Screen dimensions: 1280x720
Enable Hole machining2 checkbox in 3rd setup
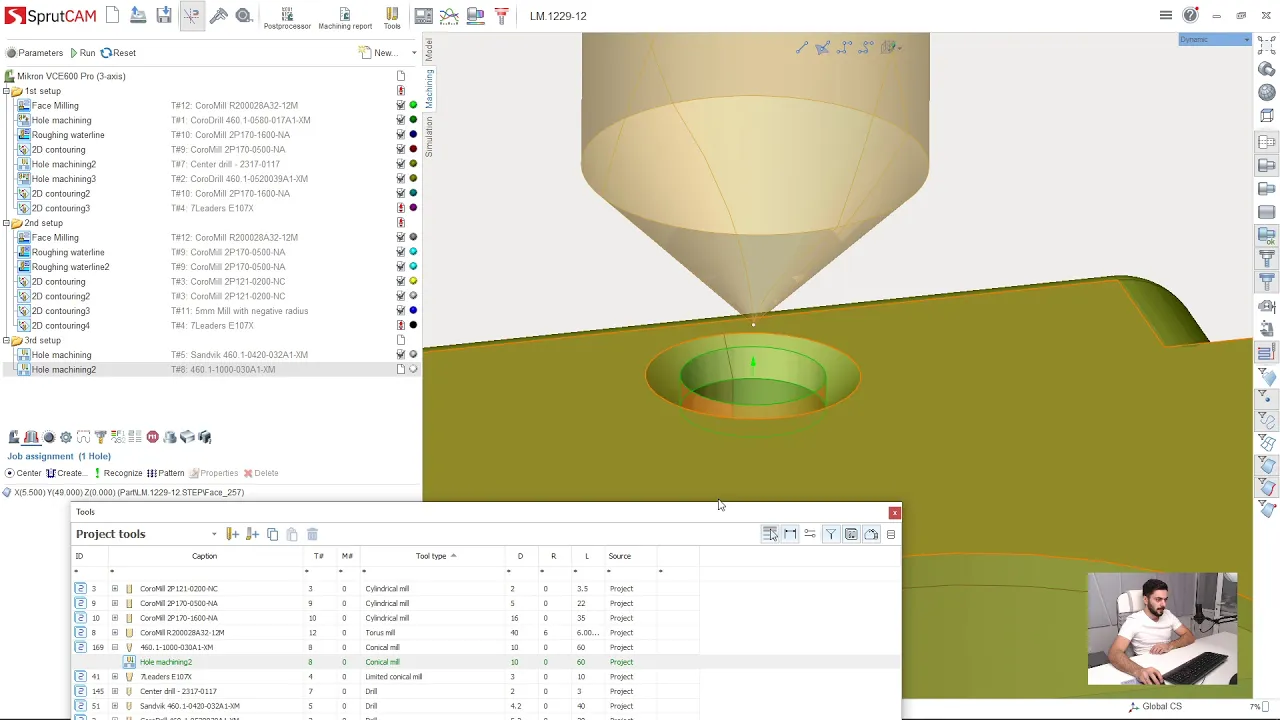[x=401, y=369]
